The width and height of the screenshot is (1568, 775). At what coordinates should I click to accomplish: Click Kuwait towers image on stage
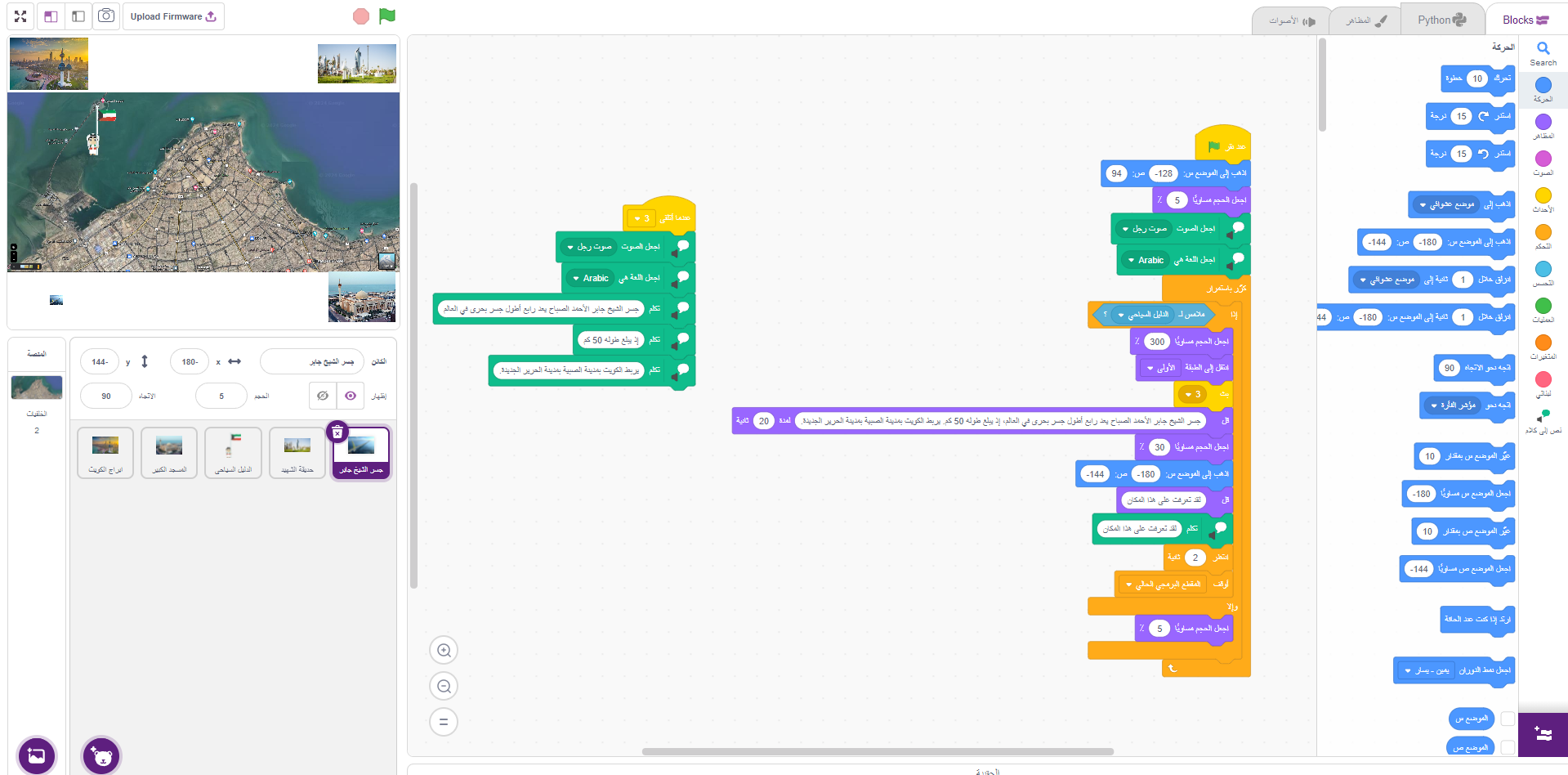click(x=49, y=64)
